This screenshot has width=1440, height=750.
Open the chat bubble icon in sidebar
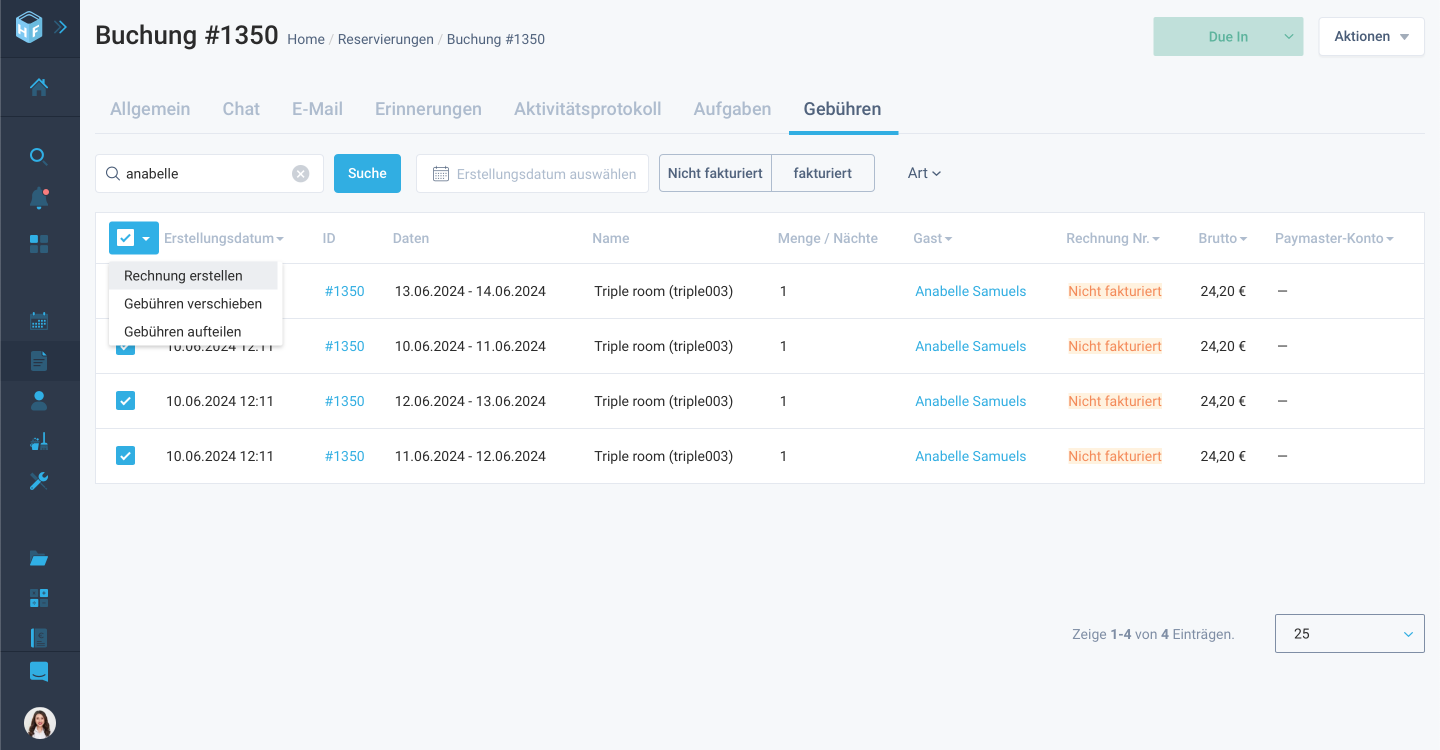pyautogui.click(x=39, y=672)
